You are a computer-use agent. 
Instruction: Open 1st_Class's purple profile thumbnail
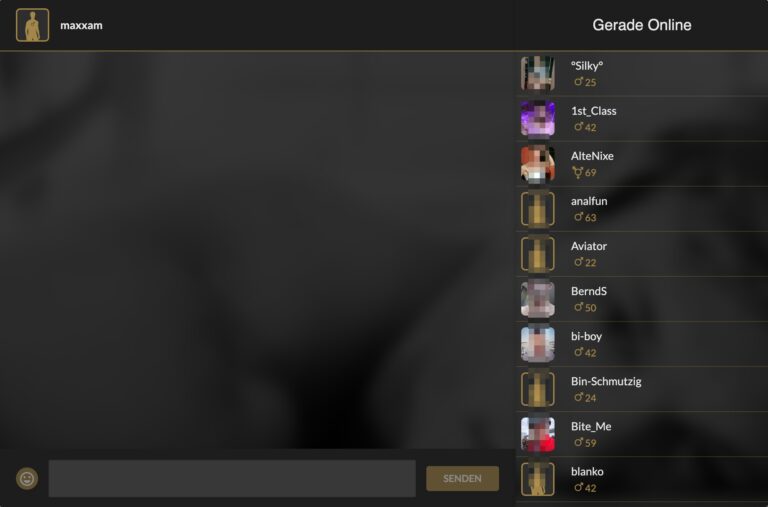click(538, 119)
